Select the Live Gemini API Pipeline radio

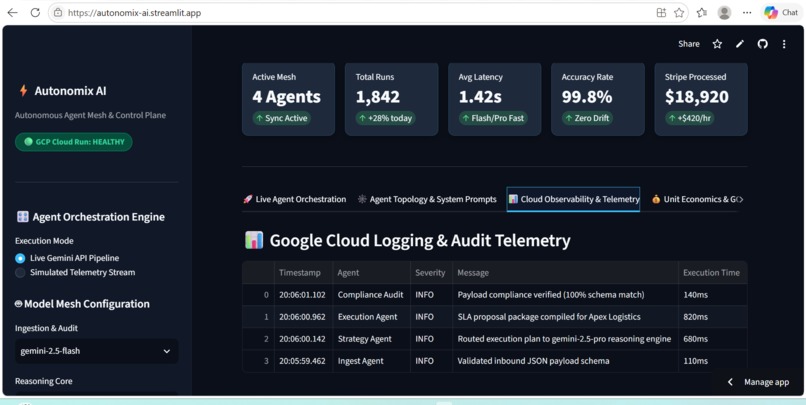[20, 258]
